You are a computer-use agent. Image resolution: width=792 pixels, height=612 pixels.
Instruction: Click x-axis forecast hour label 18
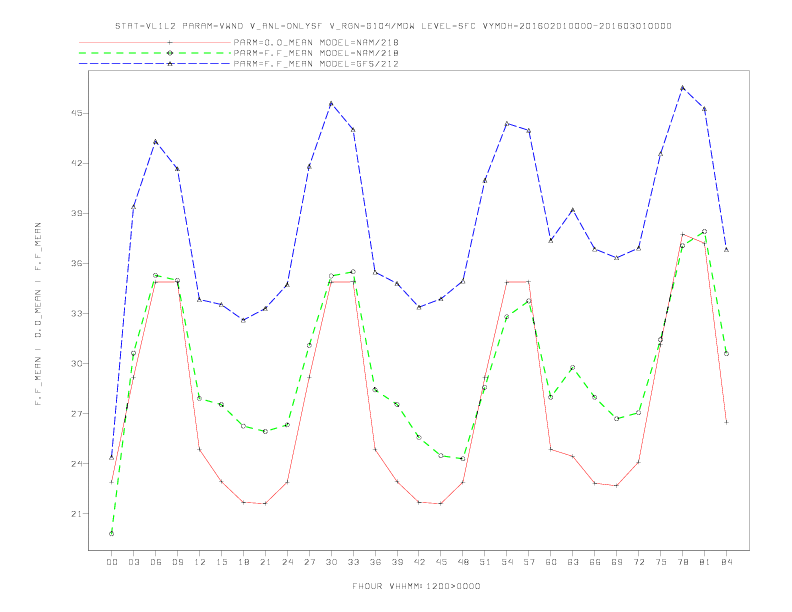pos(243,562)
